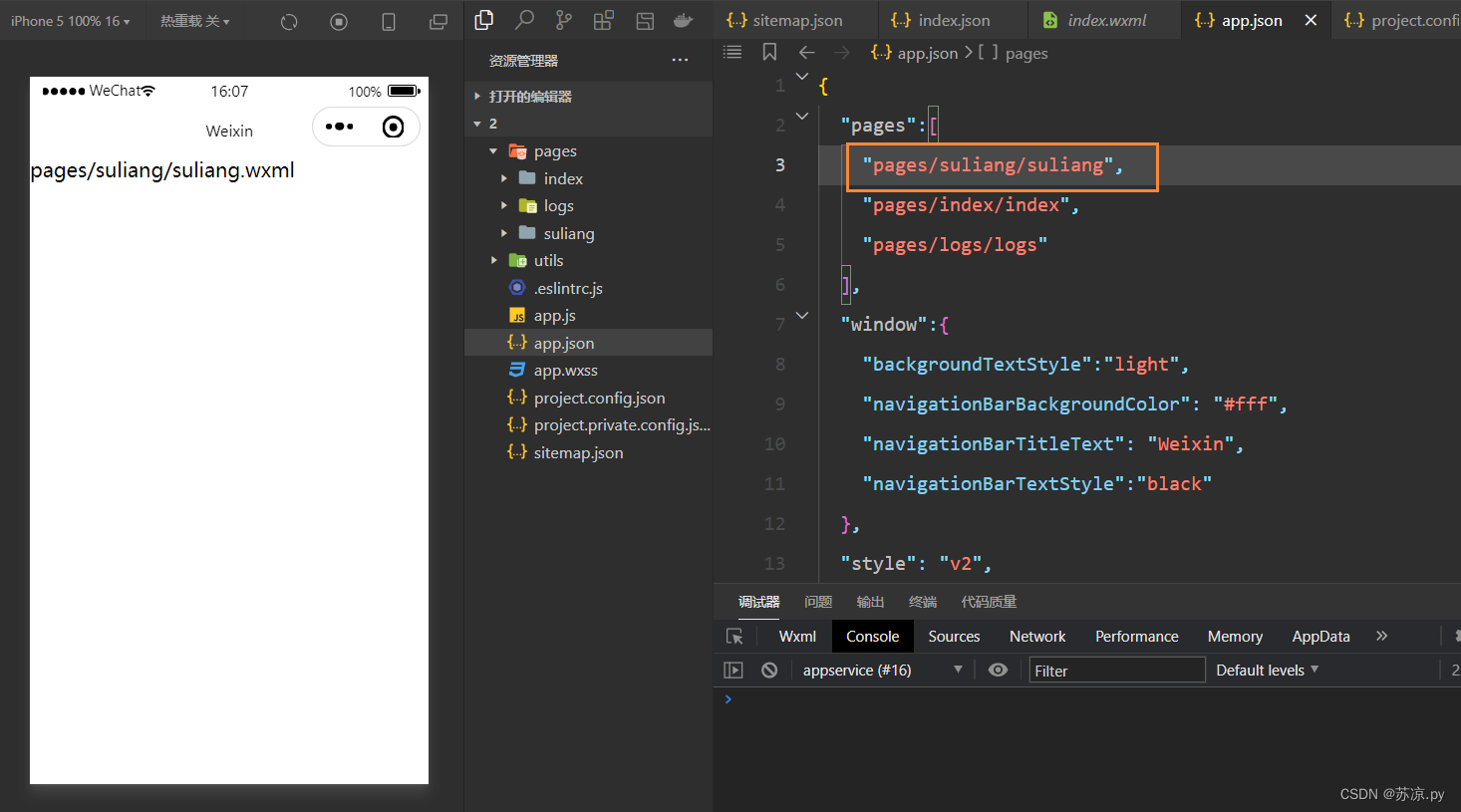Toggle the editor bookmark icon
The image size is (1461, 812).
769,53
